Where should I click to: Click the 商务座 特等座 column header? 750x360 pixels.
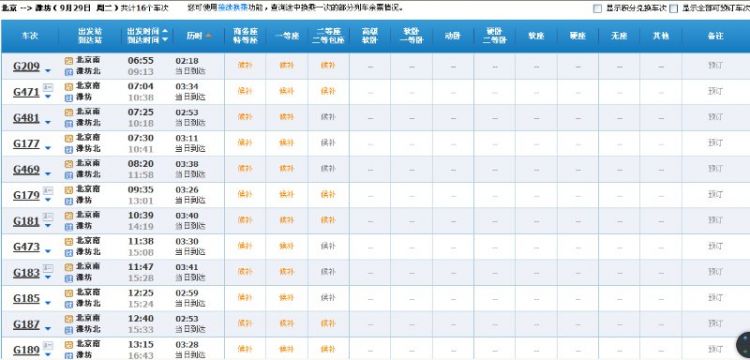(x=245, y=36)
